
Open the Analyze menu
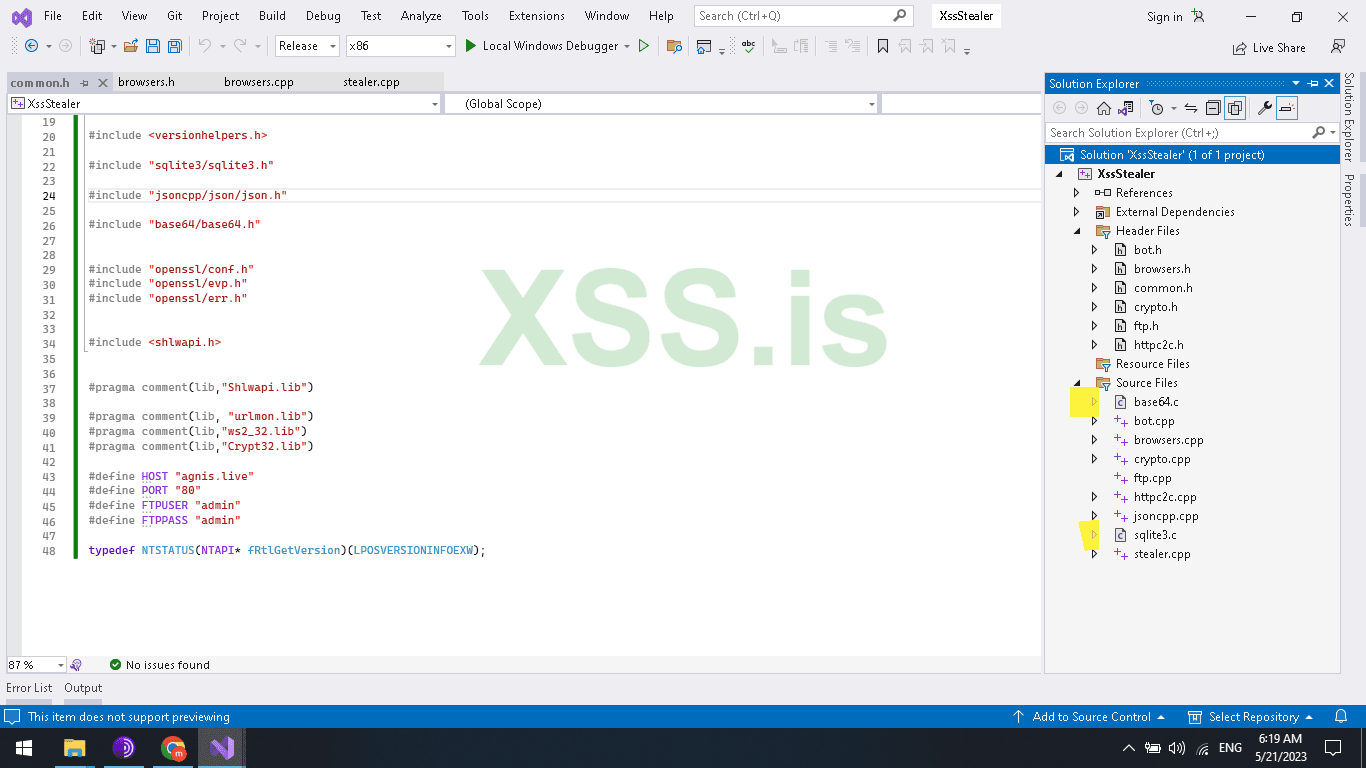tap(421, 16)
